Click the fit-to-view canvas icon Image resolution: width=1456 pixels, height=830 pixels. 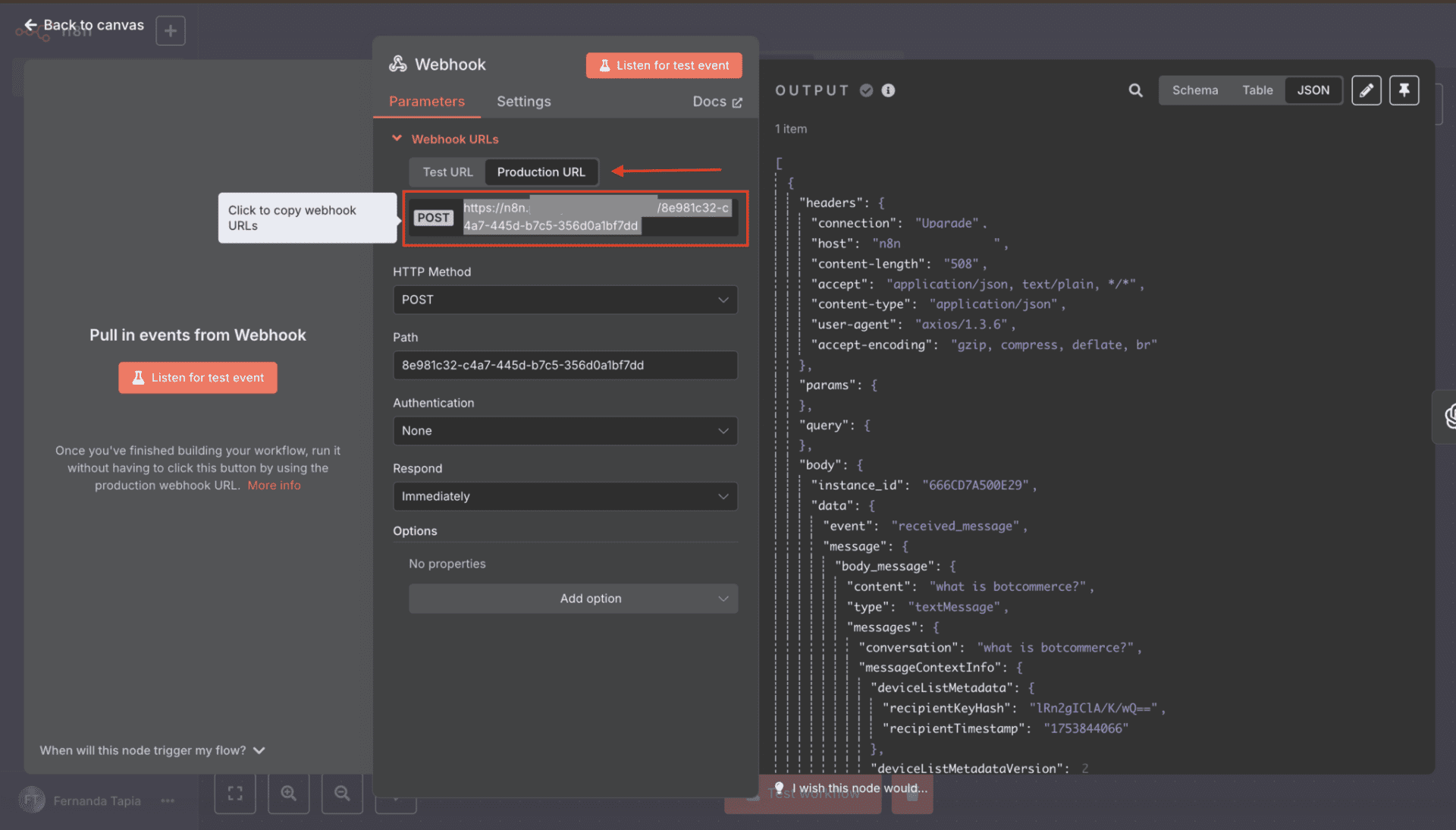[235, 794]
